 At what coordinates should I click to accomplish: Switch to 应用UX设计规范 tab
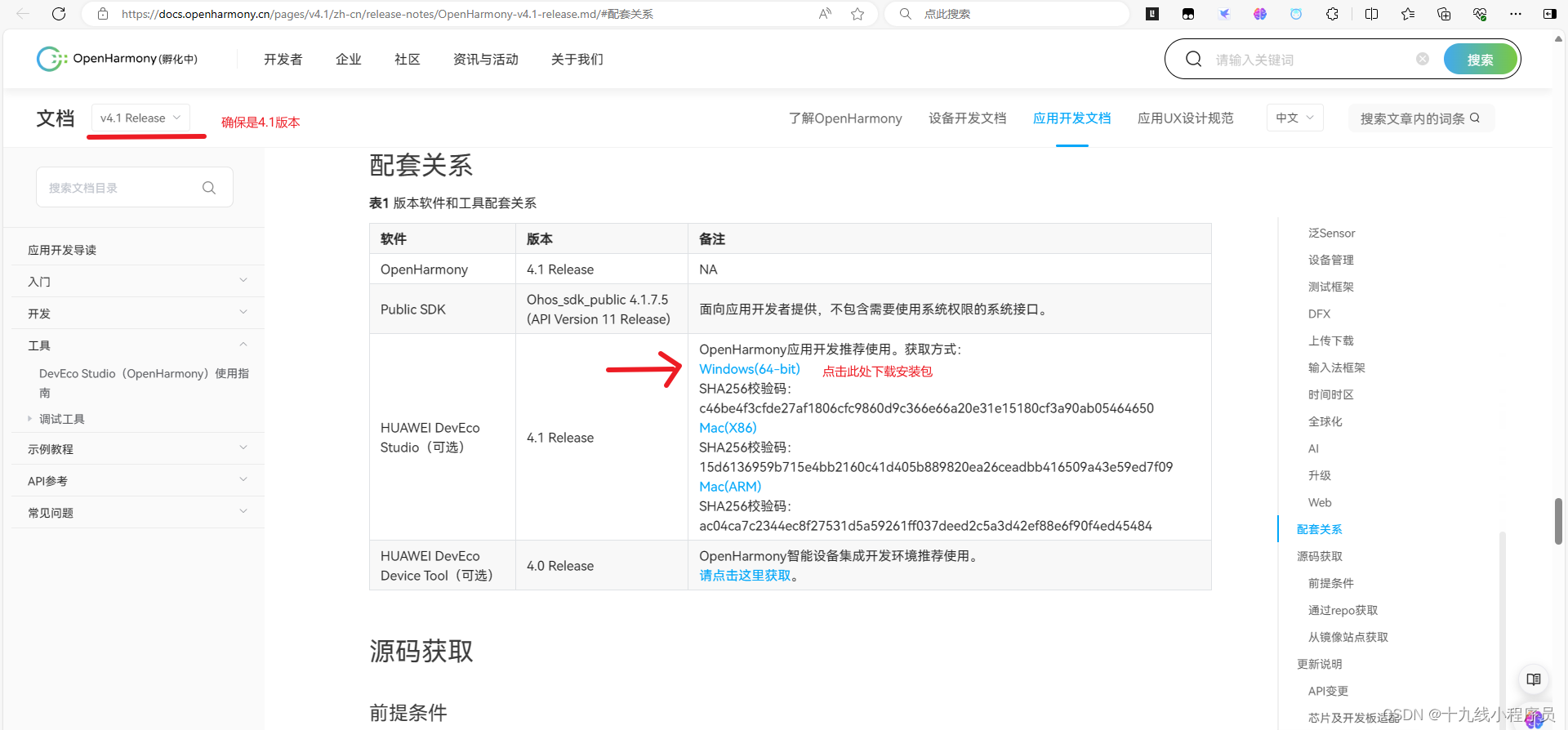click(x=1186, y=118)
